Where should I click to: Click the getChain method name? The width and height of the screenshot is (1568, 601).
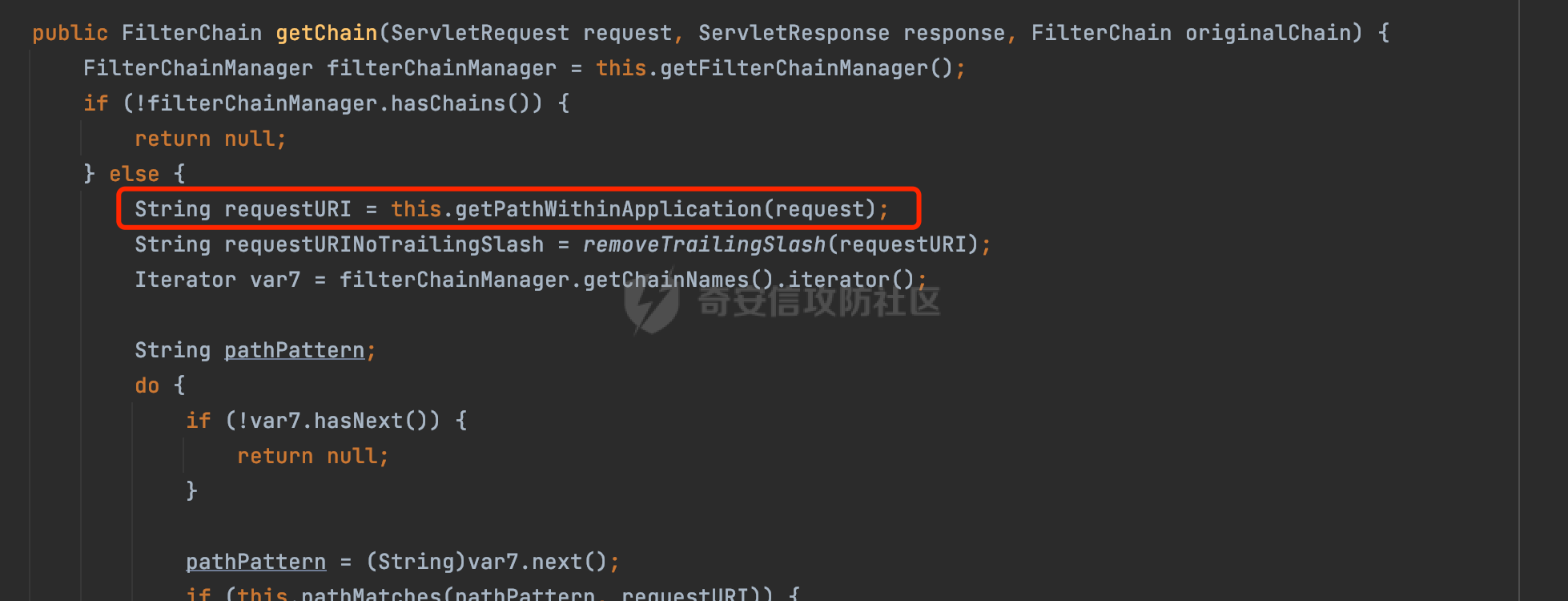point(327,33)
